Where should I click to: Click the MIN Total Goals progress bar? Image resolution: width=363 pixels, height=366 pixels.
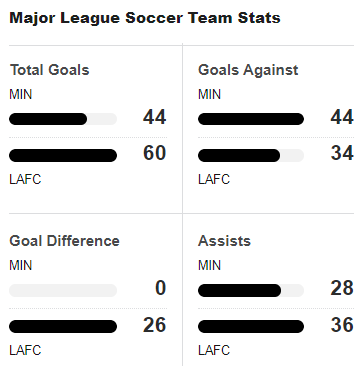point(63,119)
